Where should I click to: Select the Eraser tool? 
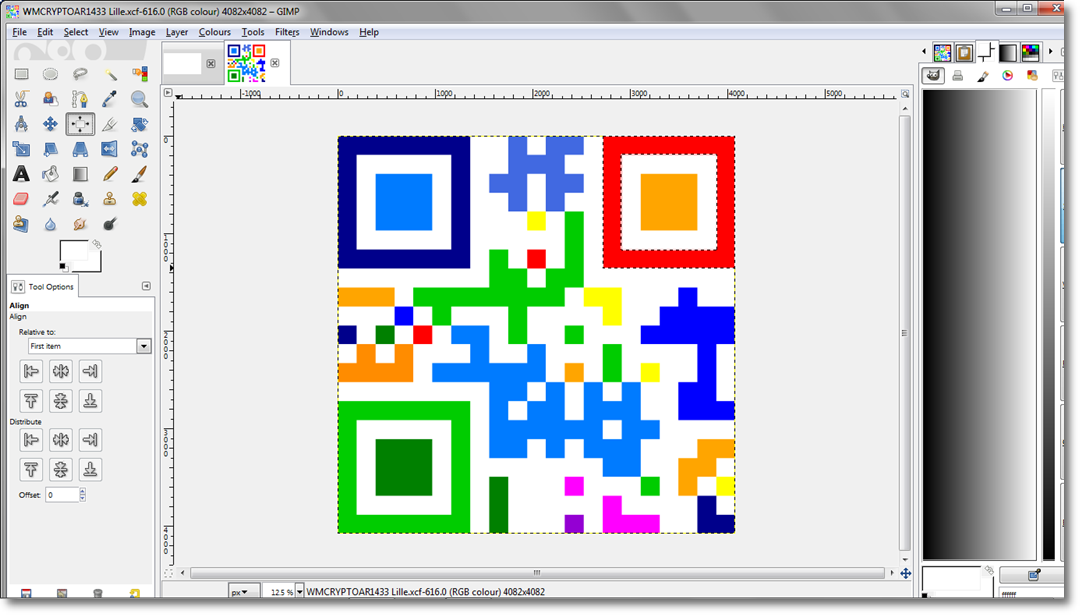pos(21,199)
